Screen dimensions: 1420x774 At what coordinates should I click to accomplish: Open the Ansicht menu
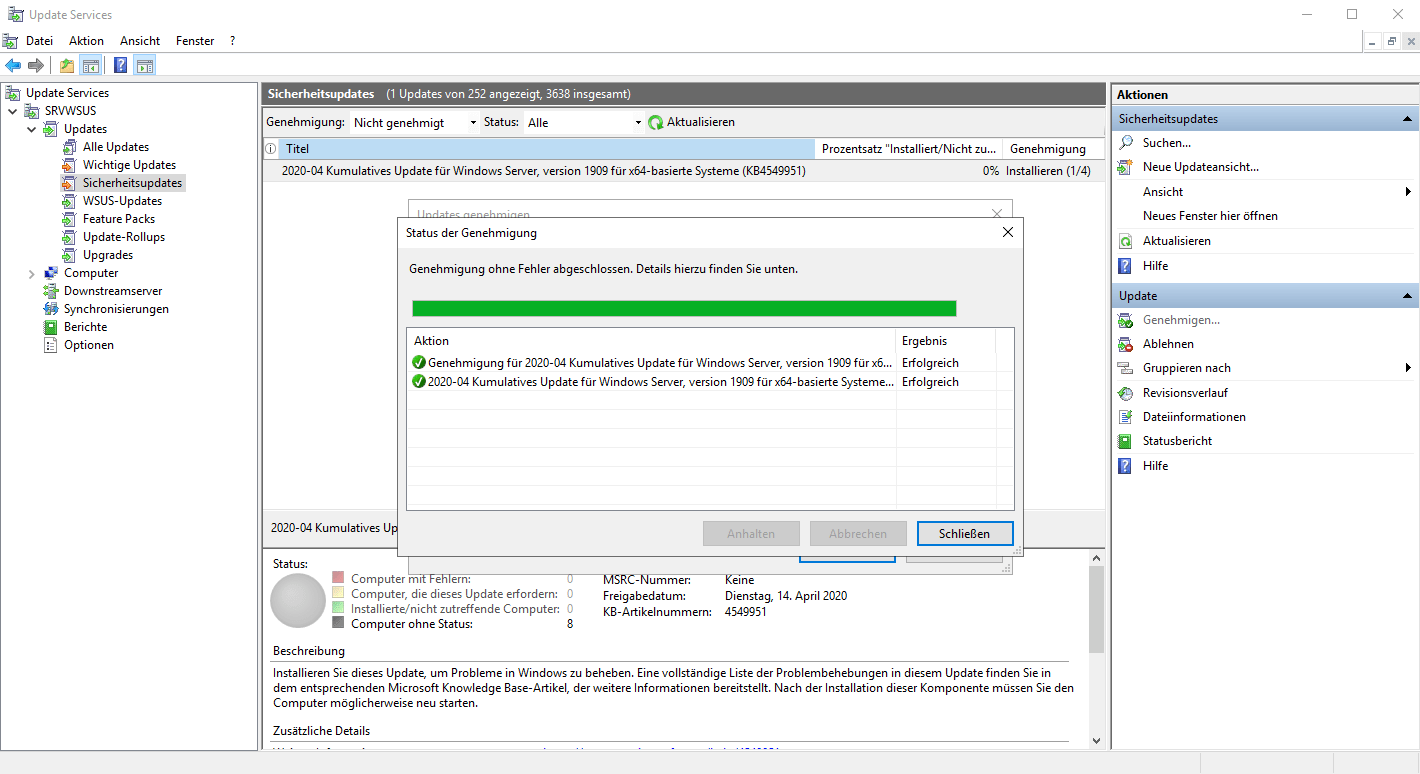pos(140,41)
